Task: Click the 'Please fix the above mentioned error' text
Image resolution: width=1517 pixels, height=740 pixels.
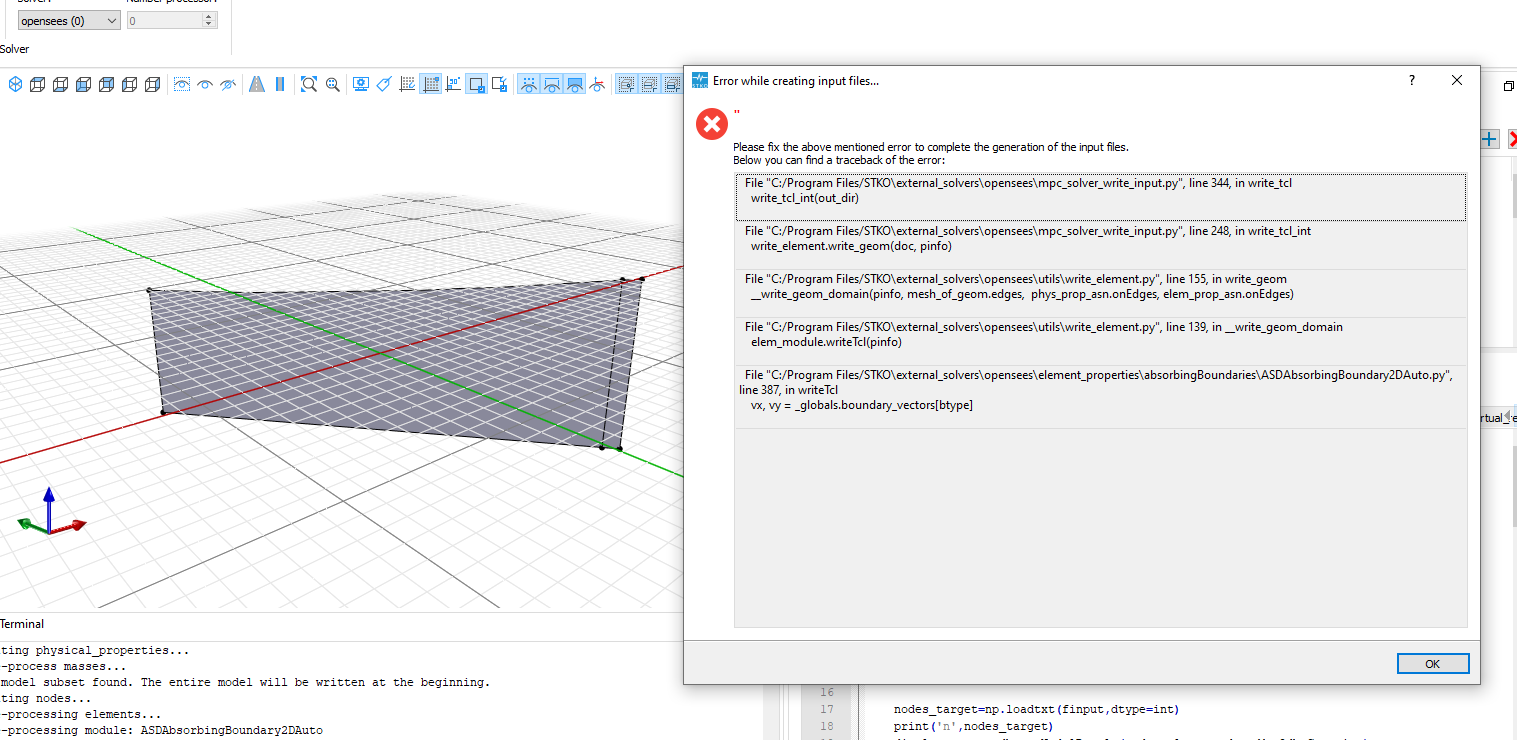Action: click(930, 147)
